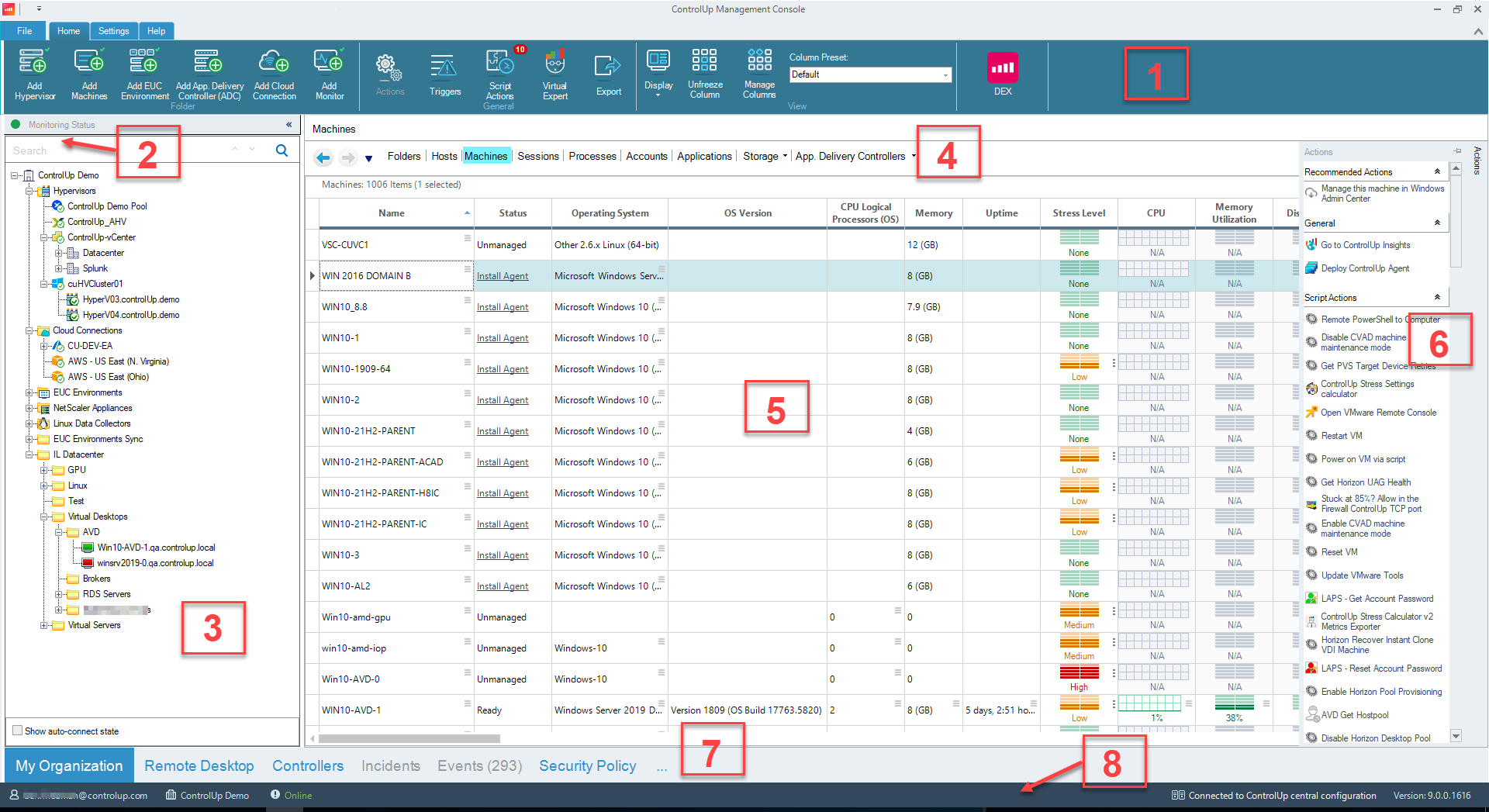Image resolution: width=1489 pixels, height=812 pixels.
Task: Click the Add Hypervisor ribbon icon
Action: pyautogui.click(x=35, y=74)
